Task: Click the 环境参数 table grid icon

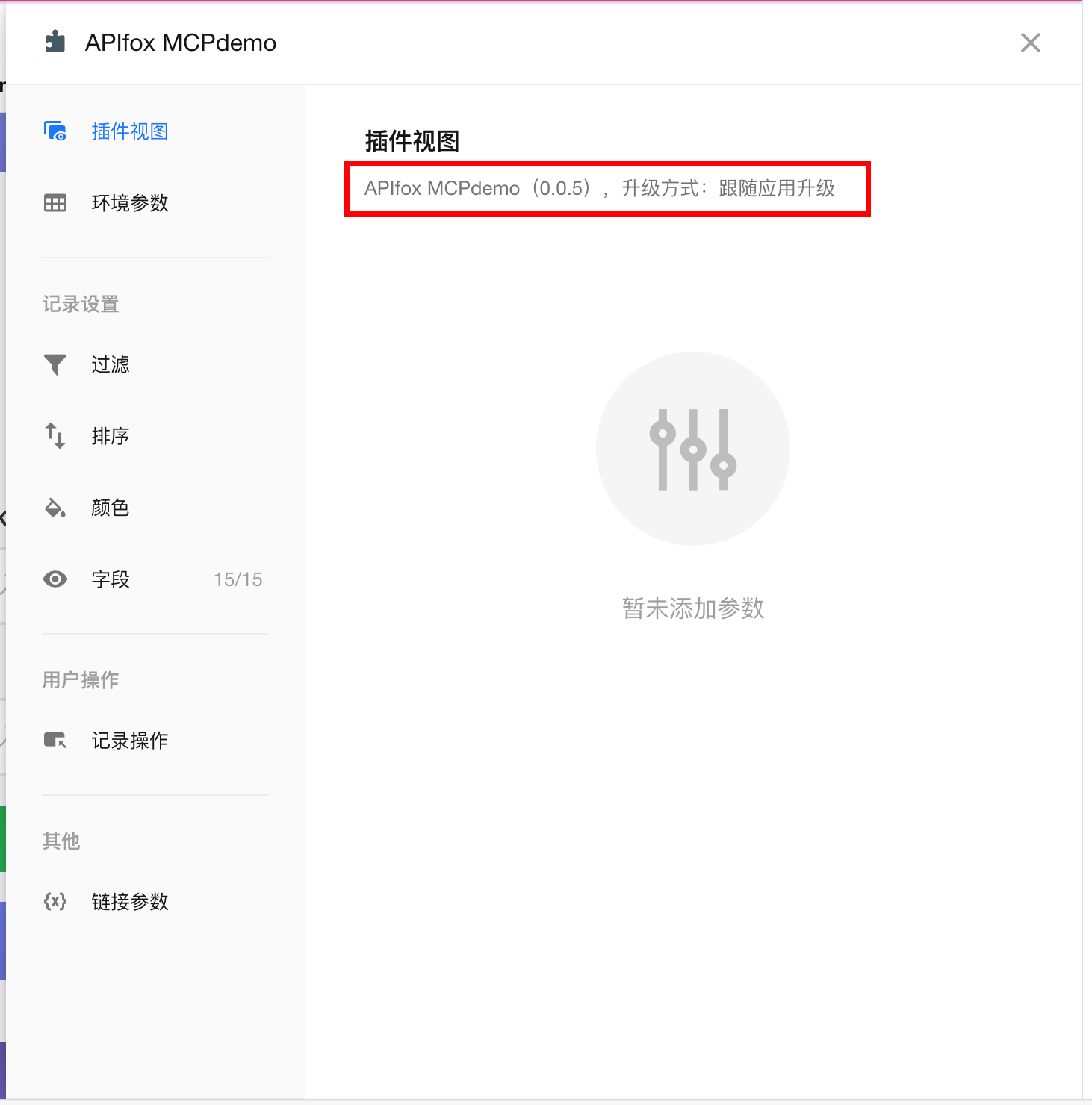Action: pyautogui.click(x=55, y=203)
